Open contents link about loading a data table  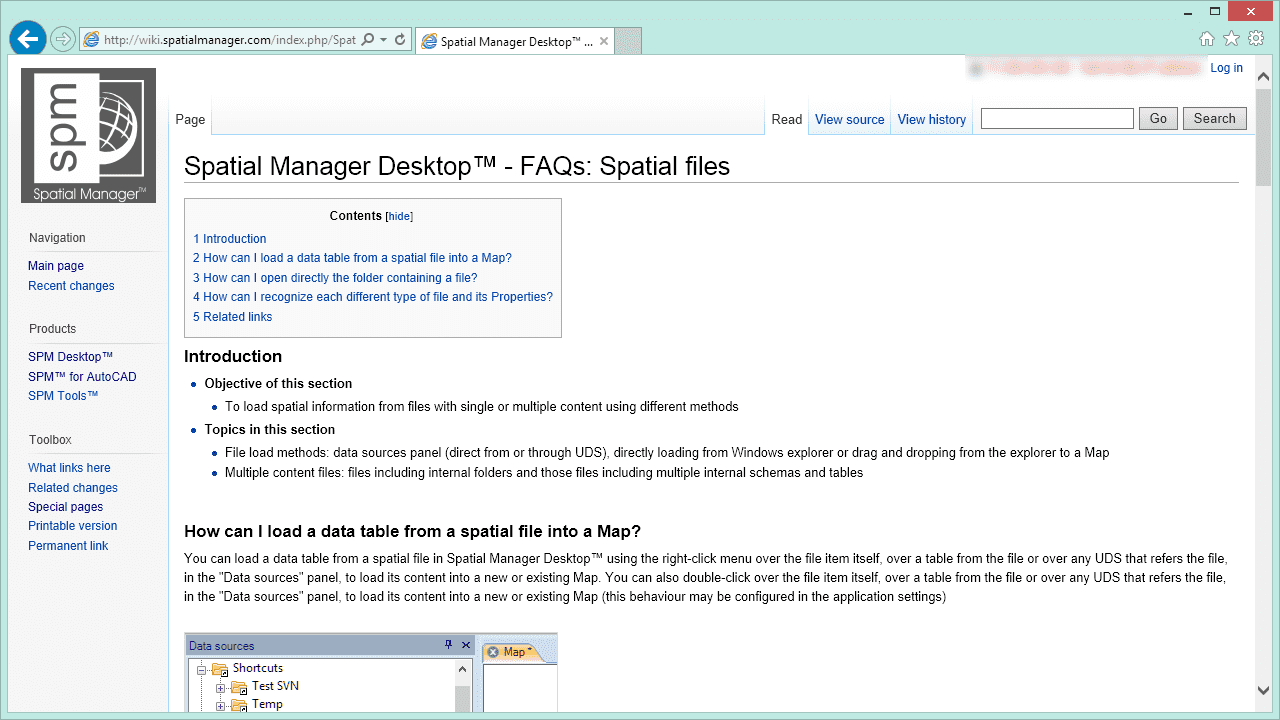coord(352,258)
